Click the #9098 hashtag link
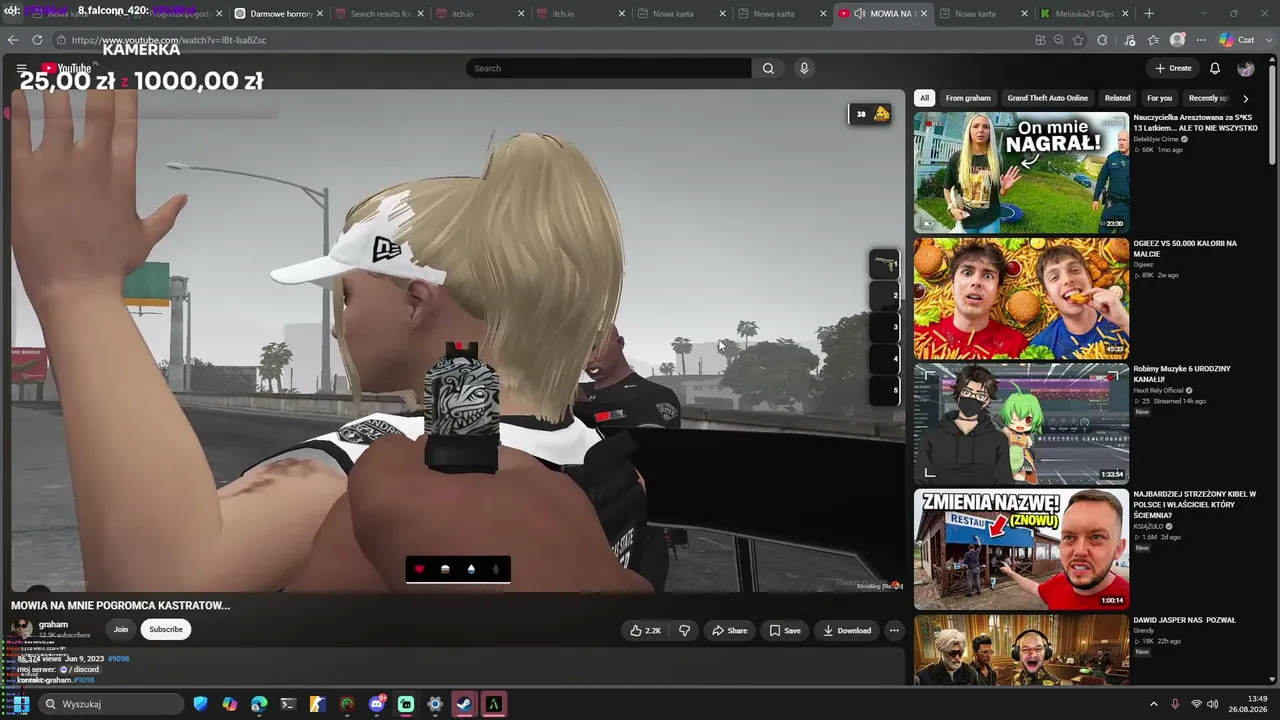Image resolution: width=1280 pixels, height=720 pixels. coord(118,659)
